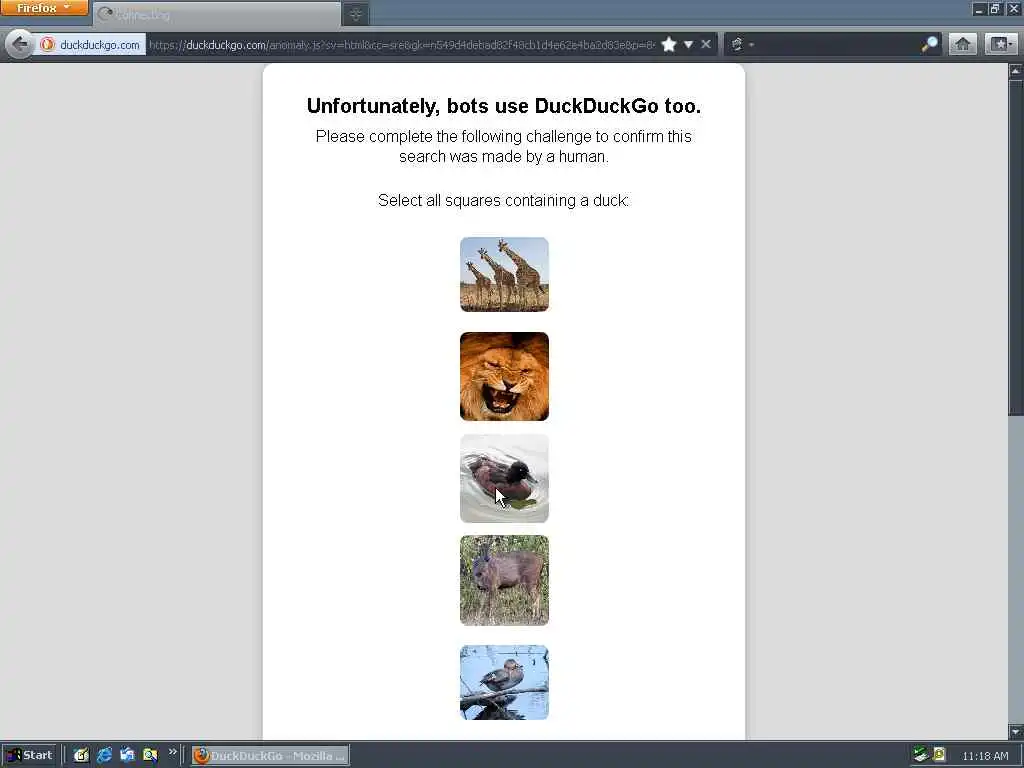Click the network tray icon
This screenshot has width=1024, height=768.
(921, 755)
